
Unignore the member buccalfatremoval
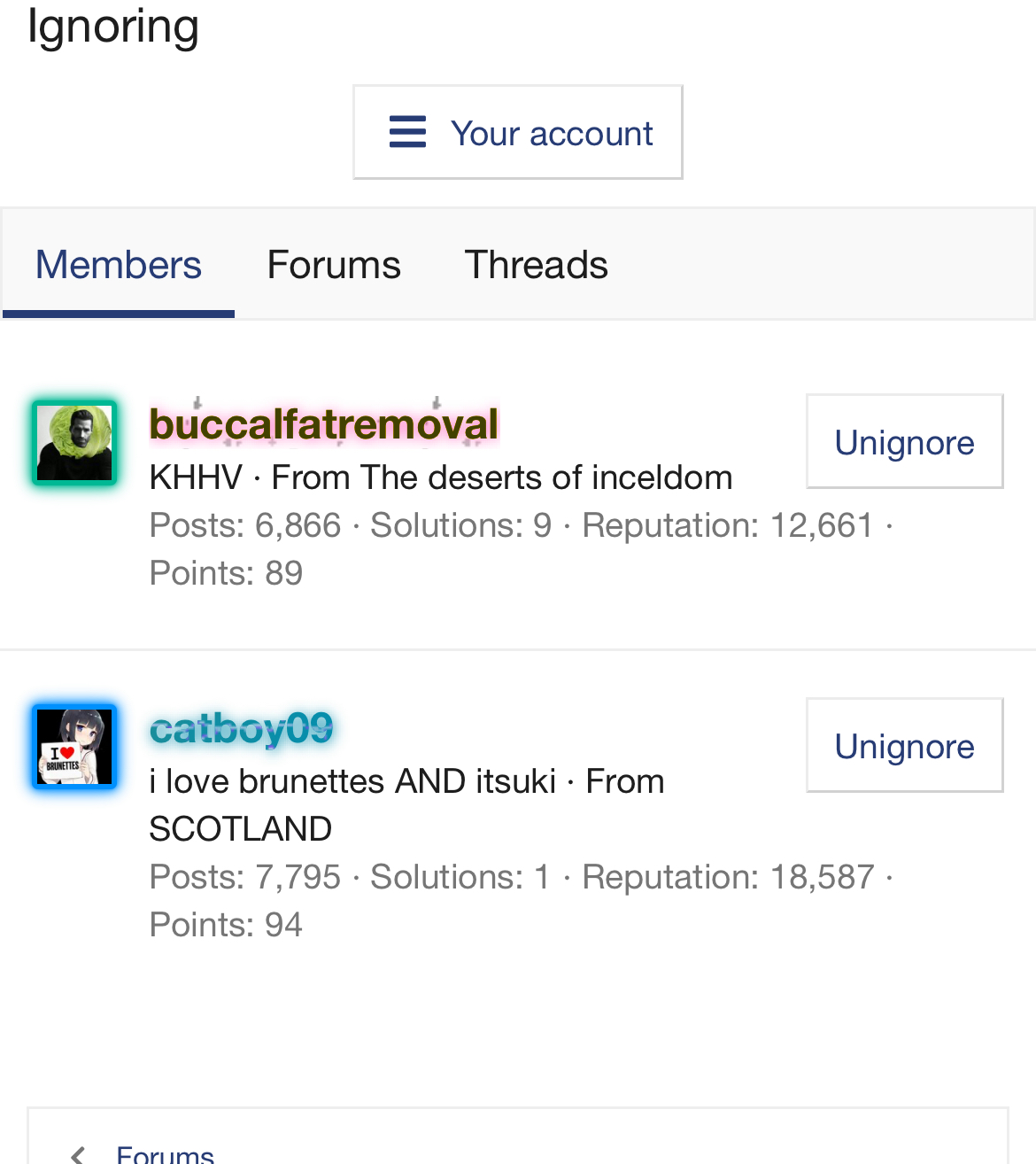(x=904, y=441)
